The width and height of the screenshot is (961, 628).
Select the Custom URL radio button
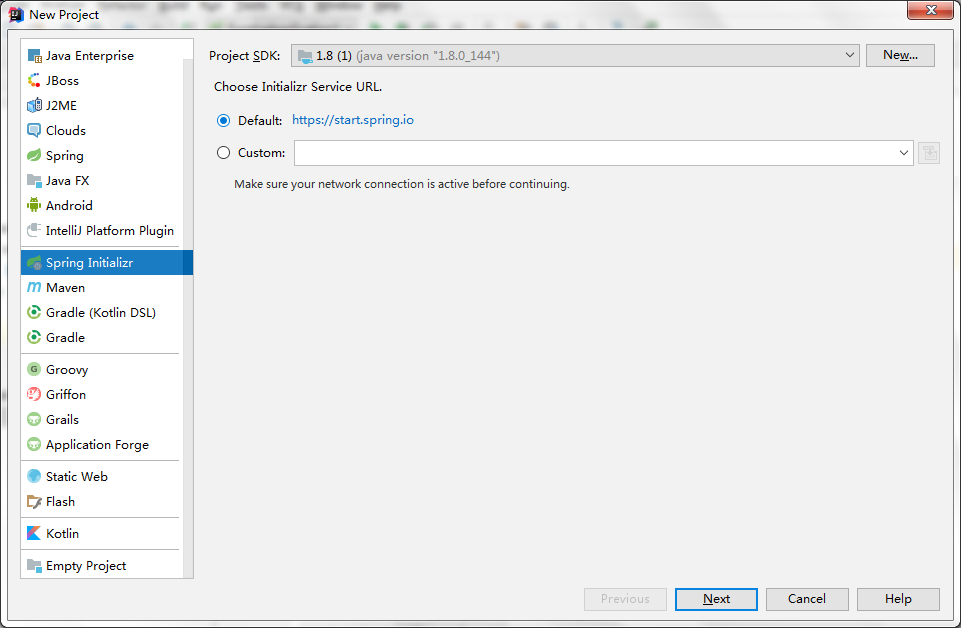pyautogui.click(x=224, y=153)
